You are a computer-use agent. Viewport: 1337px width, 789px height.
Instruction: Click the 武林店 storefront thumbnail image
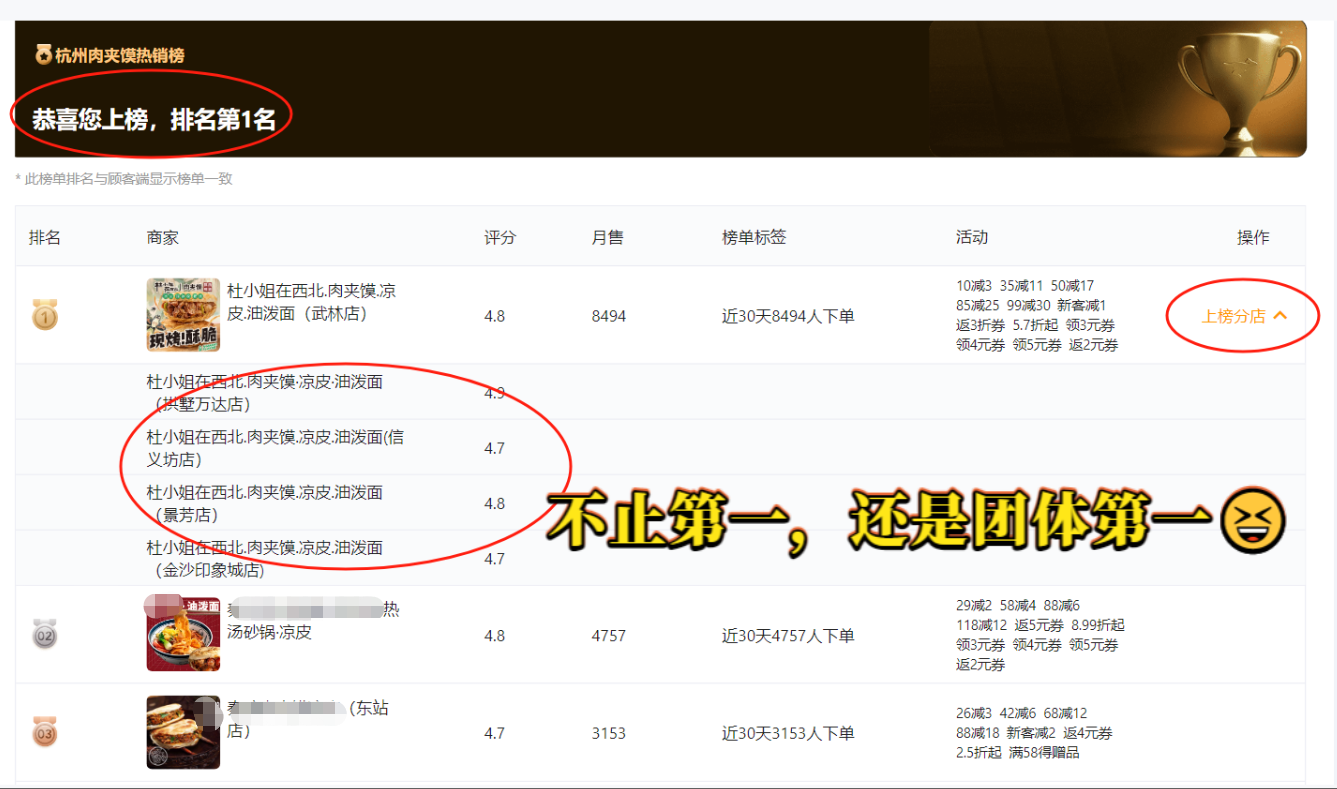coord(184,314)
